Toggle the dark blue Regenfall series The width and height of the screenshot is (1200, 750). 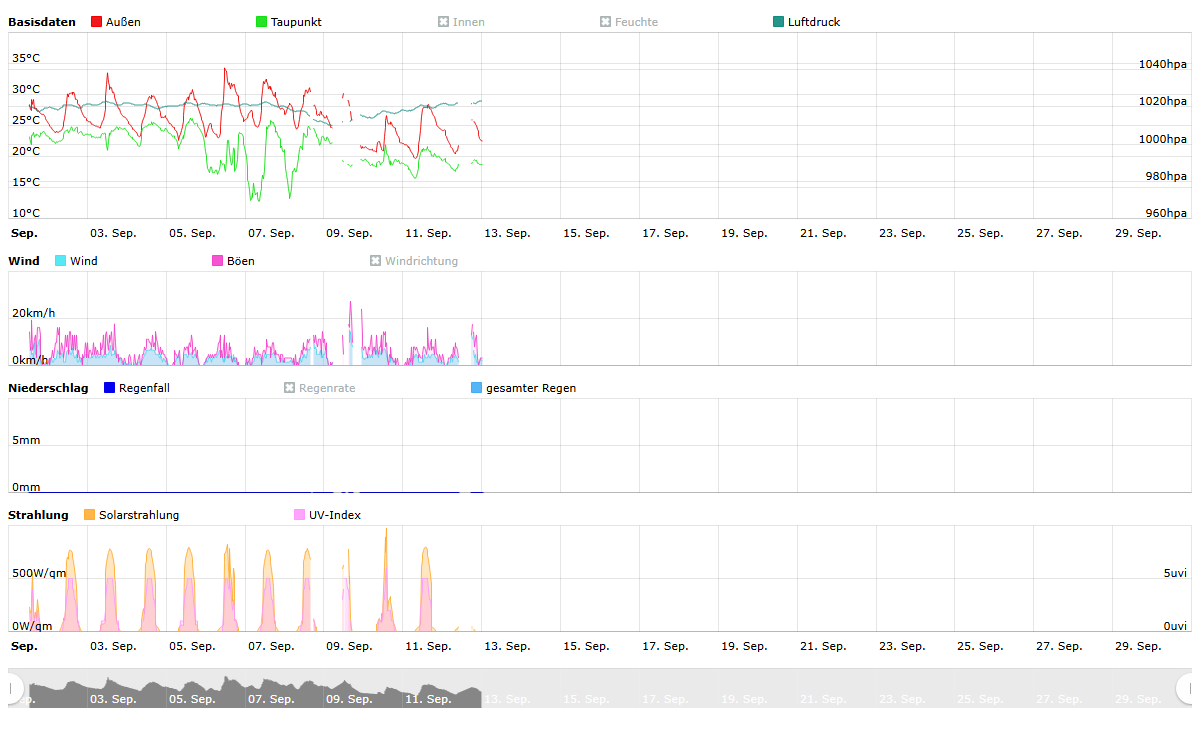pos(137,388)
